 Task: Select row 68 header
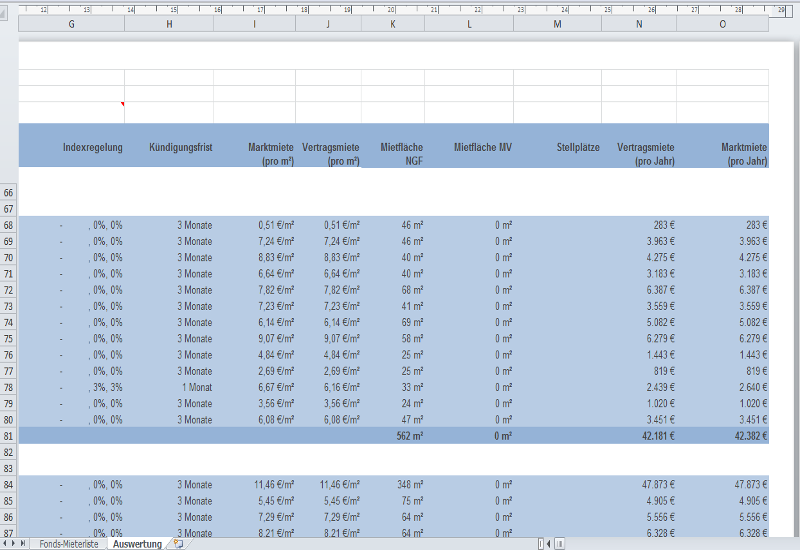[x=9, y=226]
